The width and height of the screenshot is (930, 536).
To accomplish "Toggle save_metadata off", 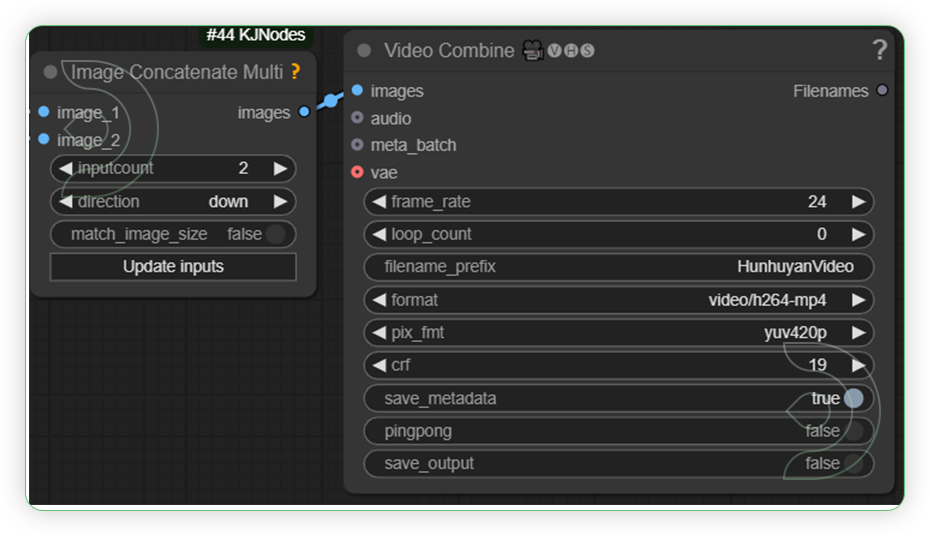I will (853, 398).
